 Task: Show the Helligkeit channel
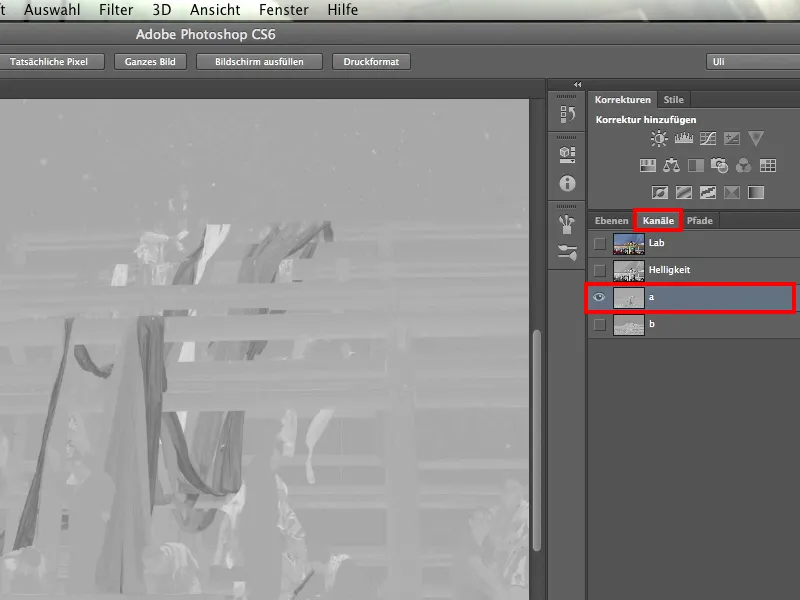[599, 270]
